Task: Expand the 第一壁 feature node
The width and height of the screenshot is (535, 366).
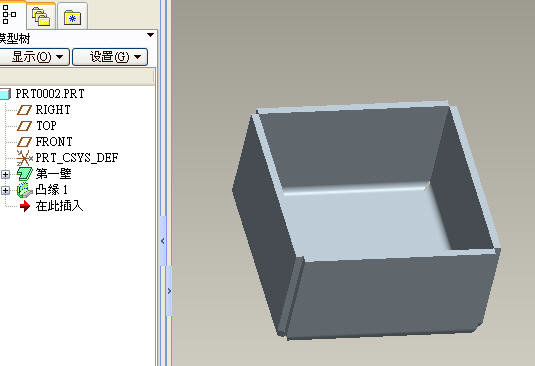Action: tap(5, 174)
